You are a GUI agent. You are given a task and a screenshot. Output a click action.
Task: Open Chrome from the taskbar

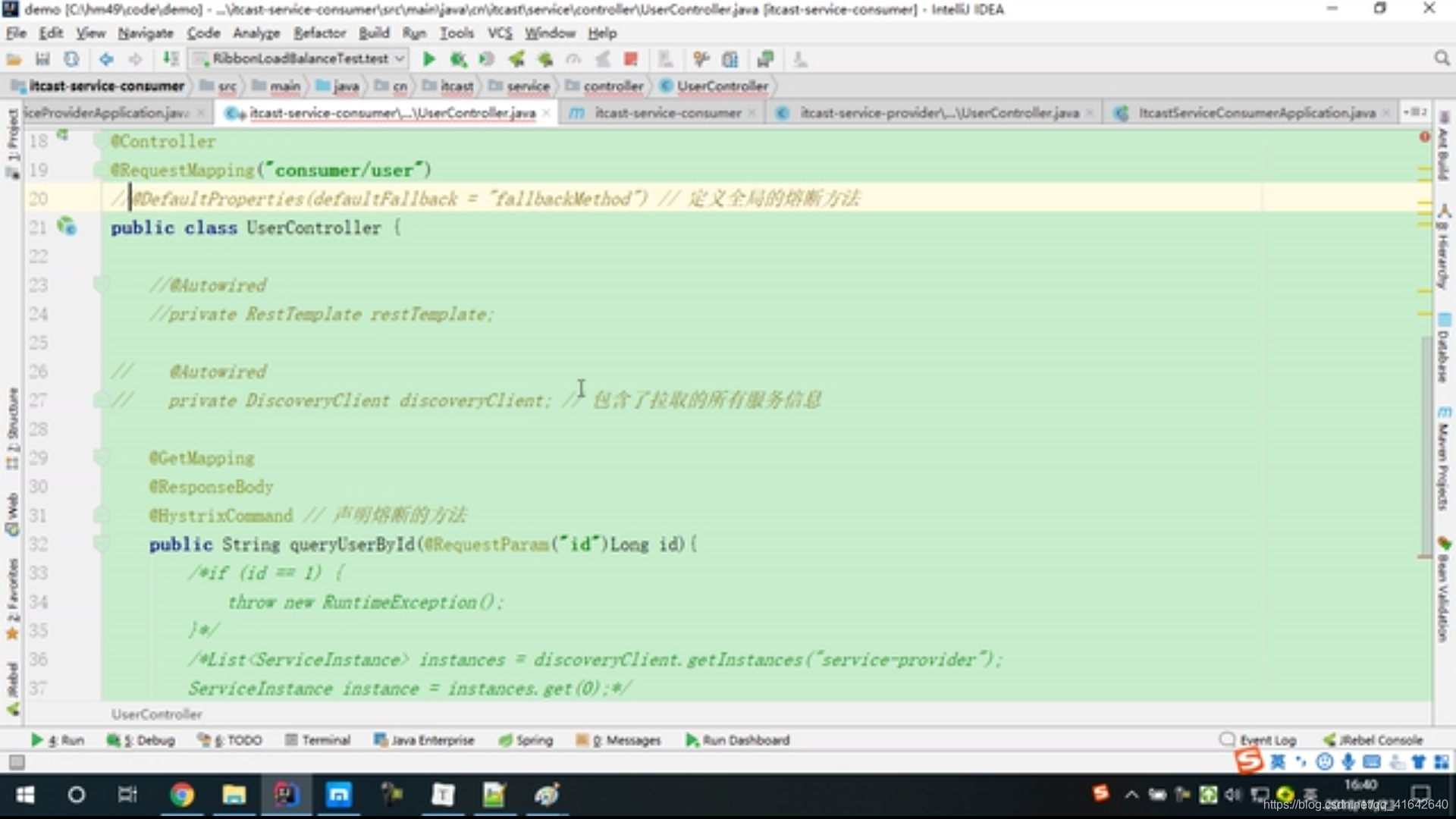coord(182,795)
